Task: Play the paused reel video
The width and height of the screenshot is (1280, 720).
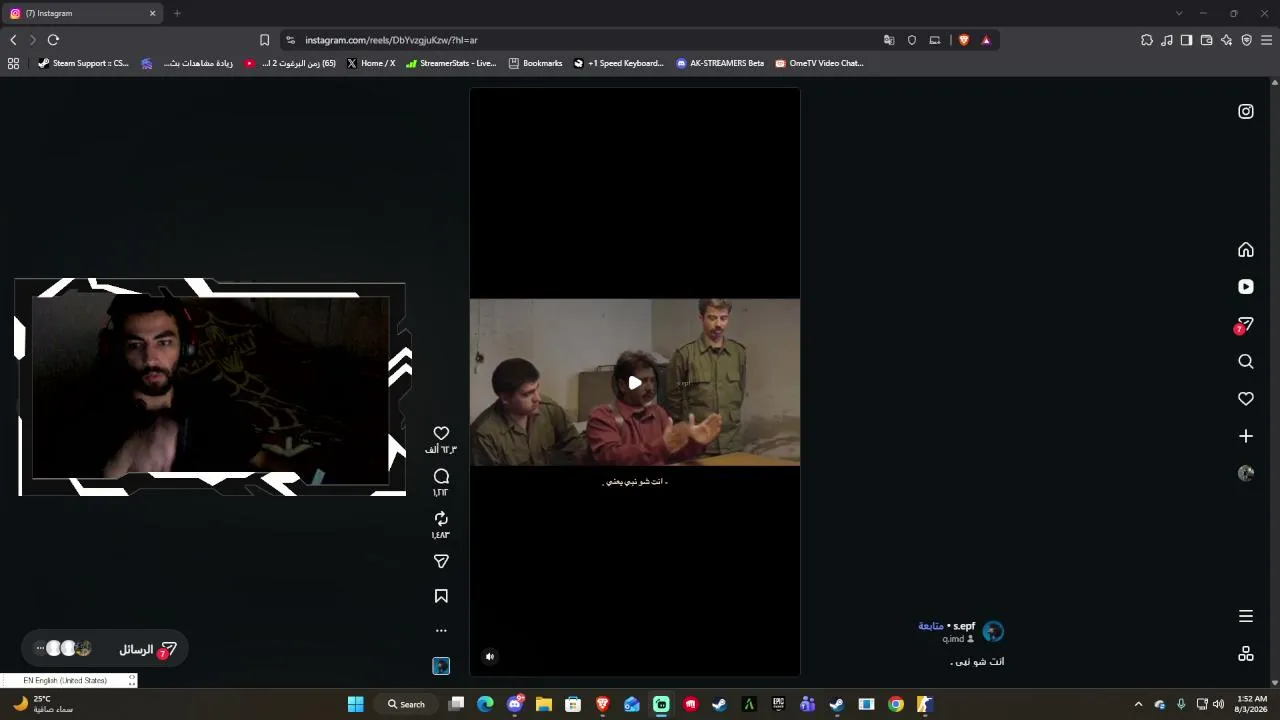Action: pos(635,382)
